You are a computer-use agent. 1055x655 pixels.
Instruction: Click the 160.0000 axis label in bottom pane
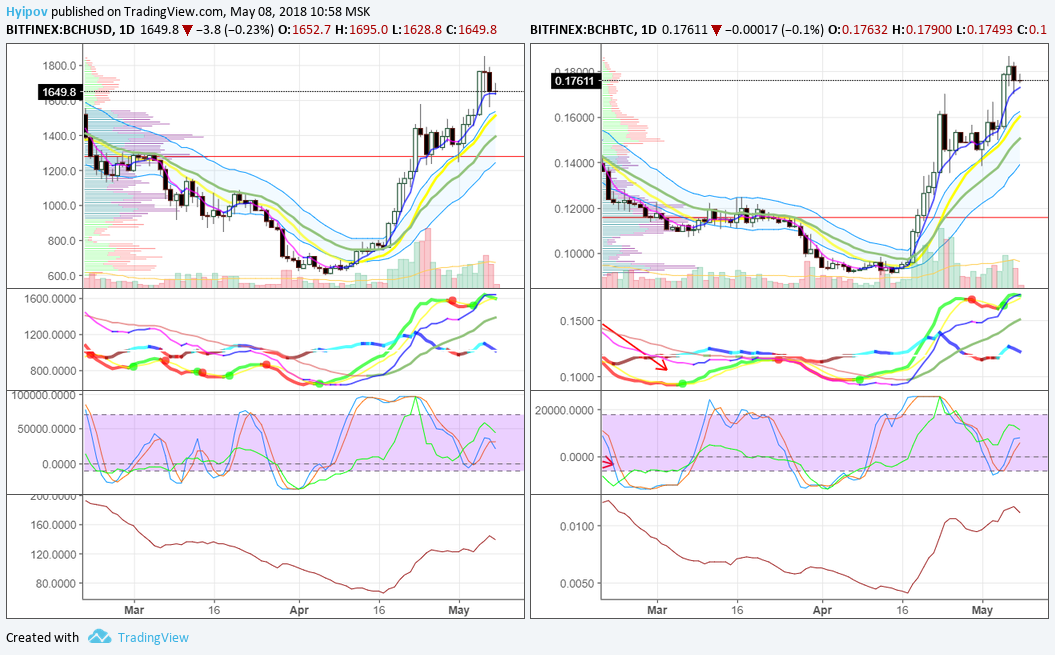click(52, 524)
